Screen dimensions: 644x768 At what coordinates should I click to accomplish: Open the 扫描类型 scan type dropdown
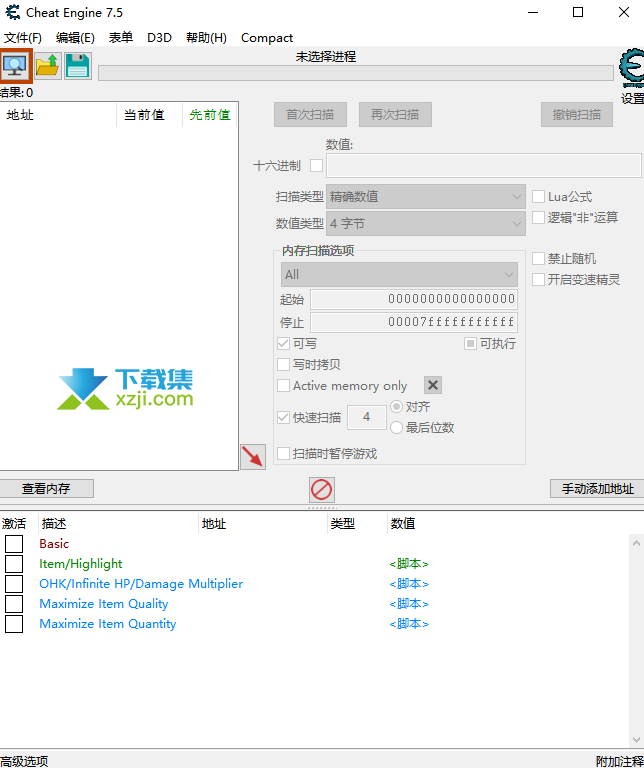pos(426,196)
